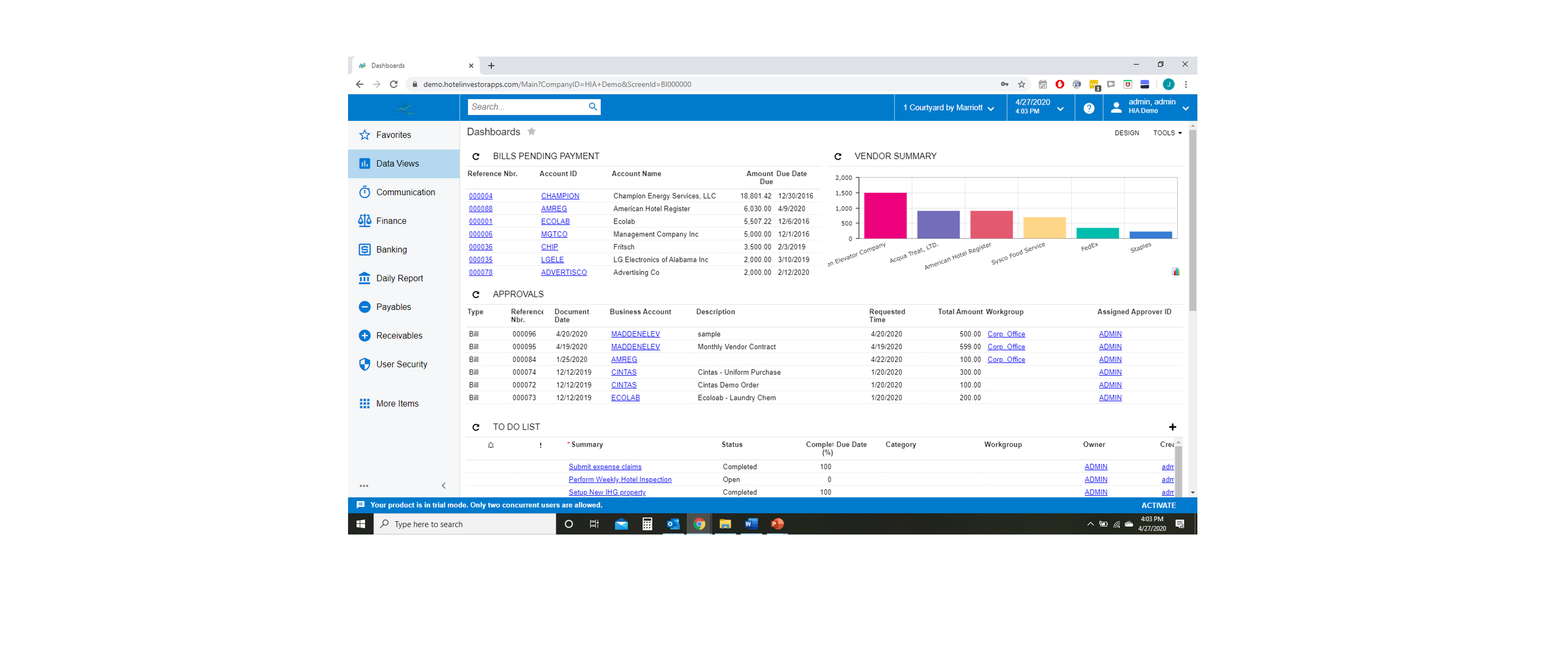Expand the Courtyard by Marriott selector

pyautogui.click(x=949, y=108)
